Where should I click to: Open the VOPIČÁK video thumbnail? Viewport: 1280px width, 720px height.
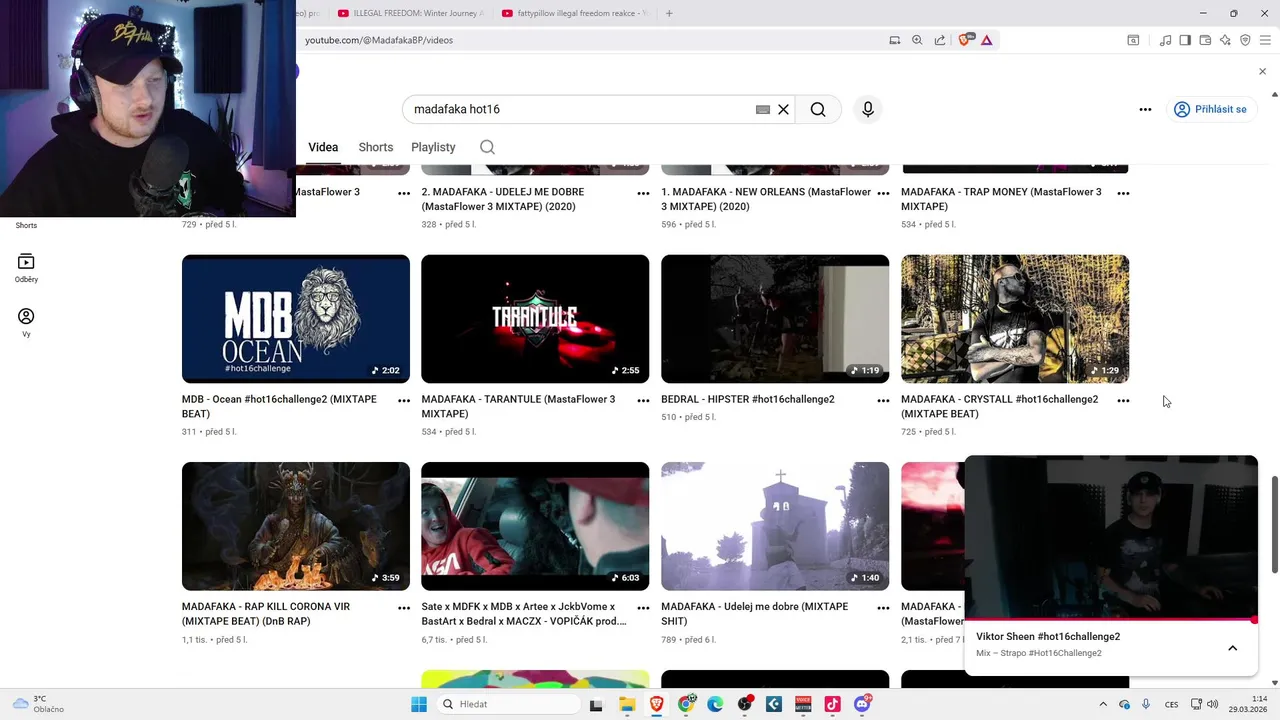pos(535,526)
